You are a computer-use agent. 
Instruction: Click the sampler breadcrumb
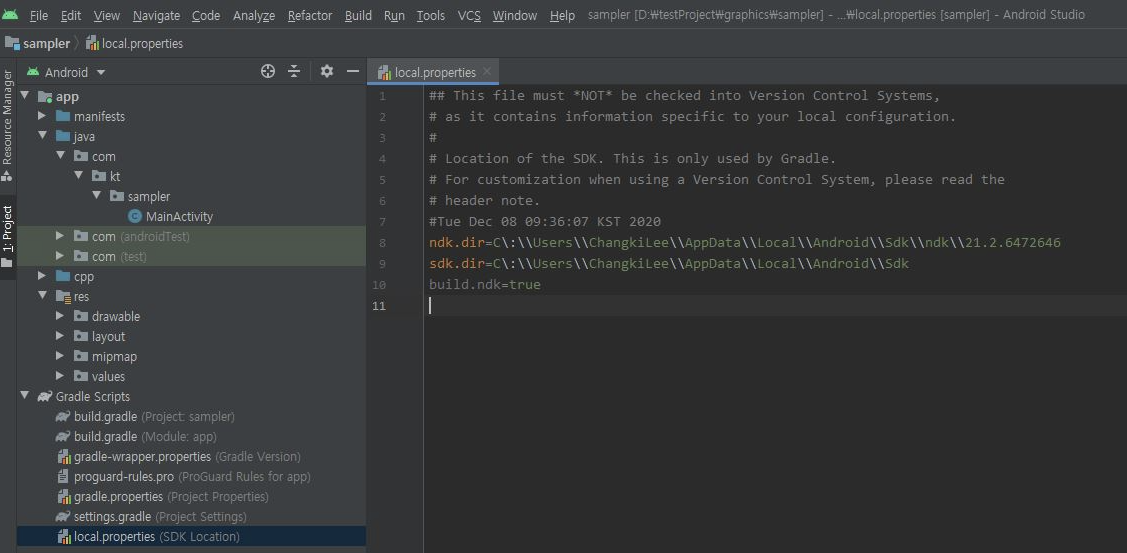[37, 44]
